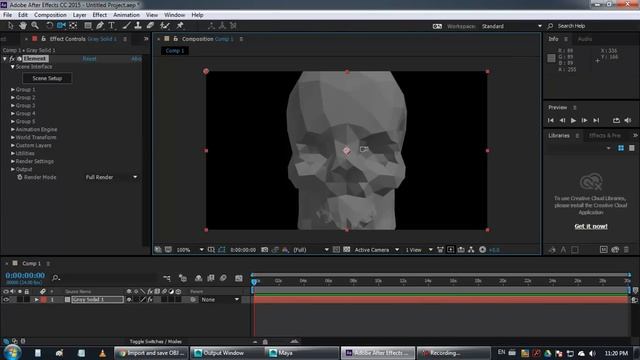This screenshot has width=640, height=360.
Task: Toggle the fx switch on Gray Solid 1
Action: (x=150, y=300)
